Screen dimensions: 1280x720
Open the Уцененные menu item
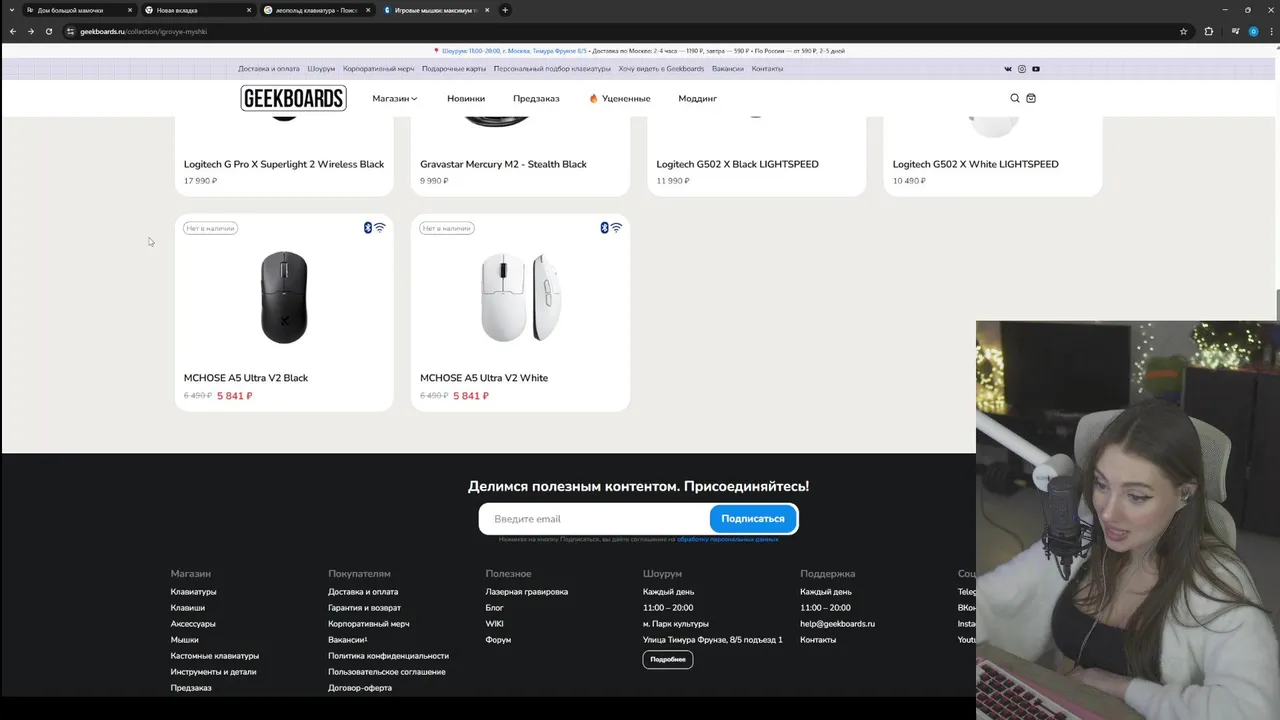click(x=619, y=99)
